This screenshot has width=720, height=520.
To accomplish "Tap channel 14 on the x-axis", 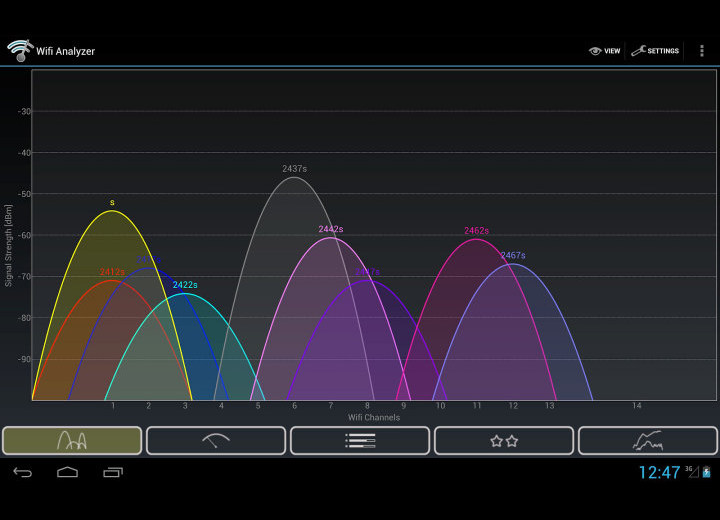I will pyautogui.click(x=636, y=406).
